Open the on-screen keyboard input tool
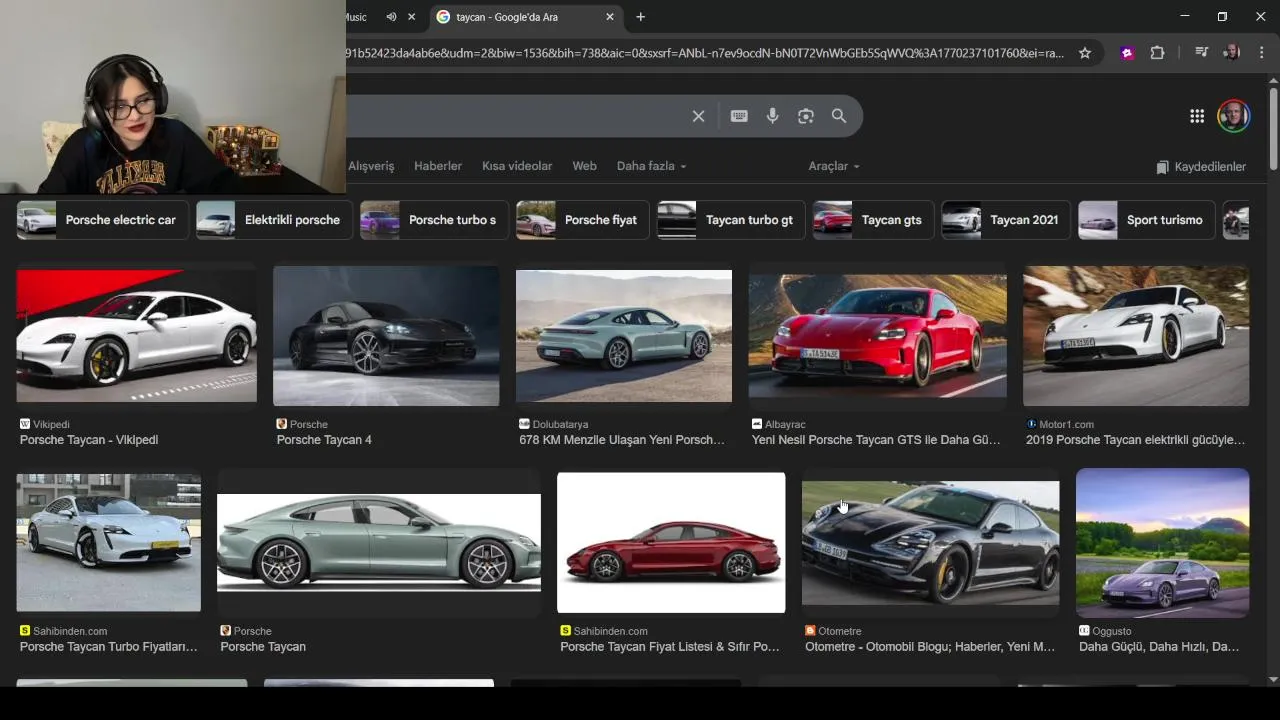The height and width of the screenshot is (720, 1280). pos(739,116)
